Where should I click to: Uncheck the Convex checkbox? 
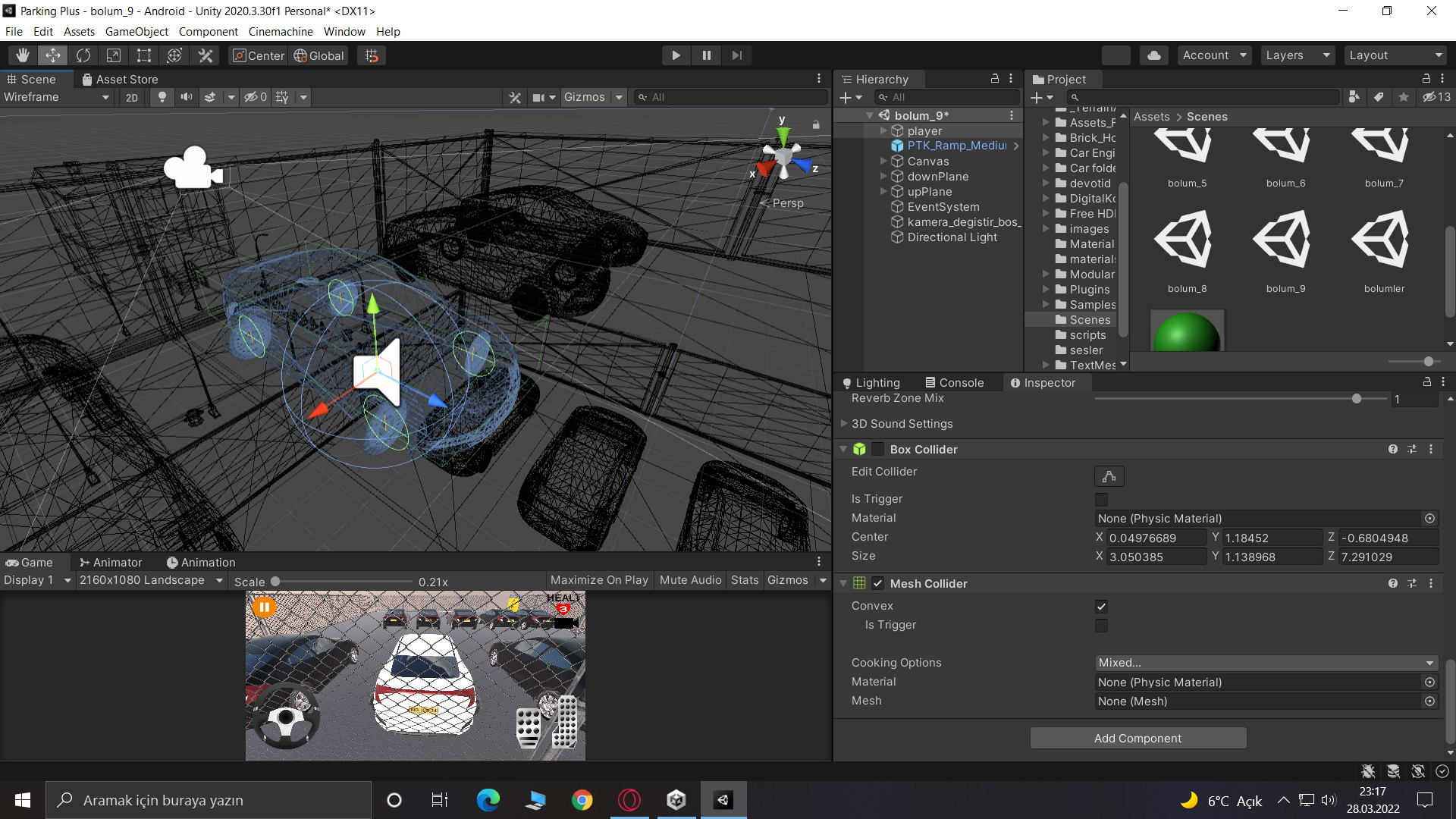[1101, 606]
